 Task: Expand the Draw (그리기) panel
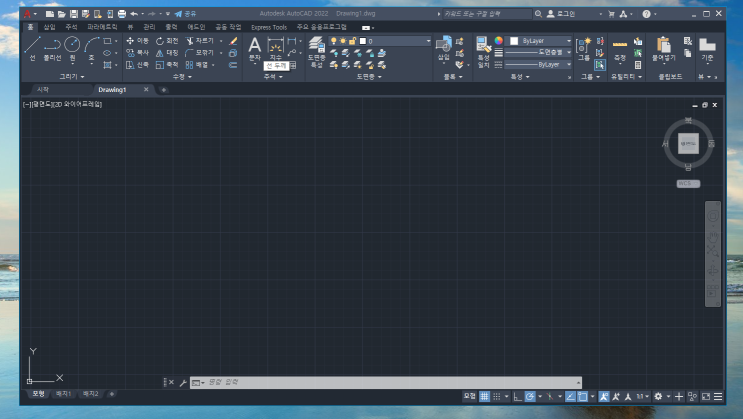72,76
